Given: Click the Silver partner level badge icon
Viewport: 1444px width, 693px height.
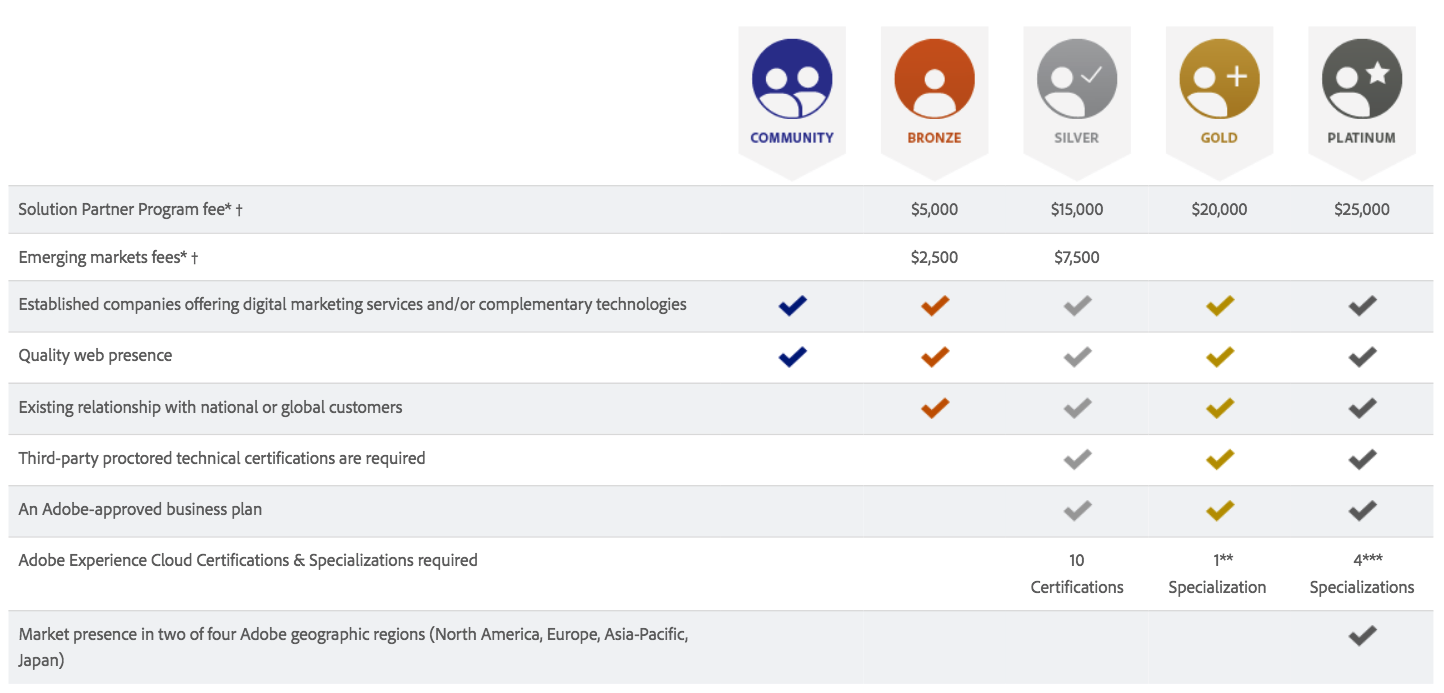Looking at the screenshot, I should [x=1076, y=80].
